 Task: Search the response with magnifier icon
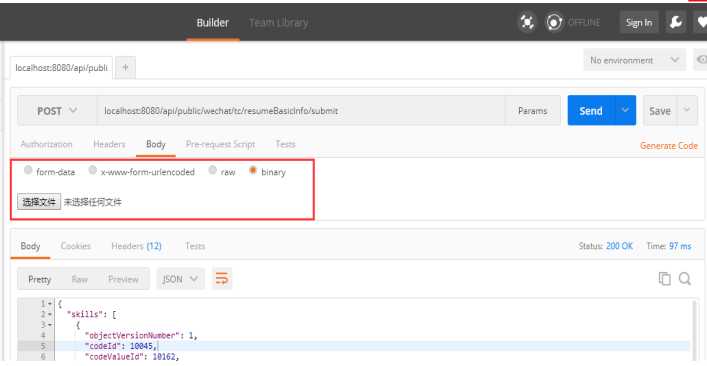tap(684, 279)
